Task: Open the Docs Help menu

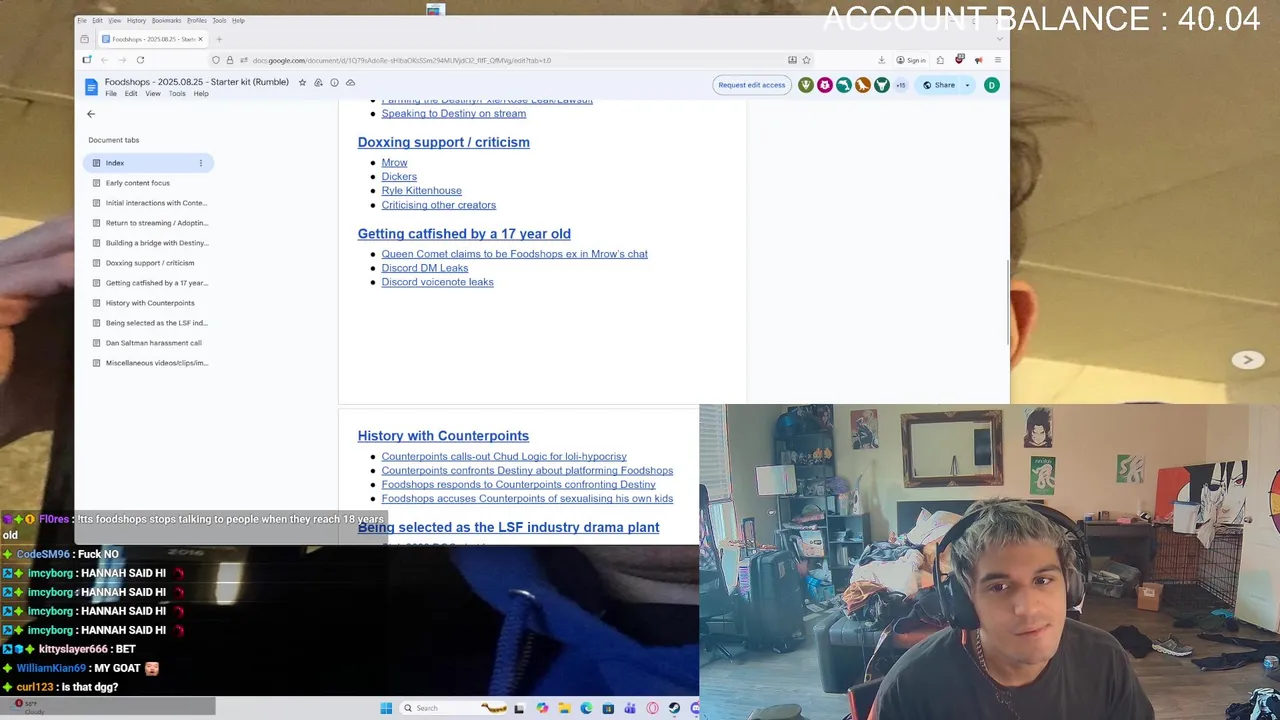Action: pos(201,94)
